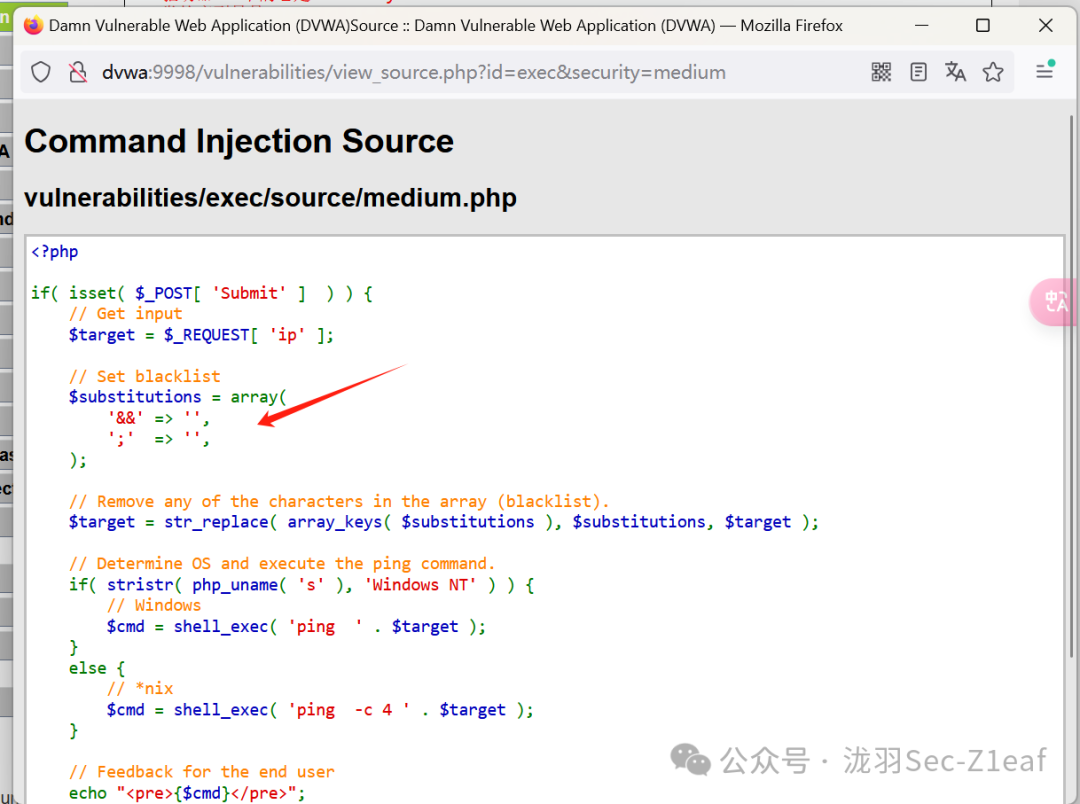Image resolution: width=1080 pixels, height=804 pixels.
Task: Click the '// Windows' comment
Action: [x=154, y=606]
